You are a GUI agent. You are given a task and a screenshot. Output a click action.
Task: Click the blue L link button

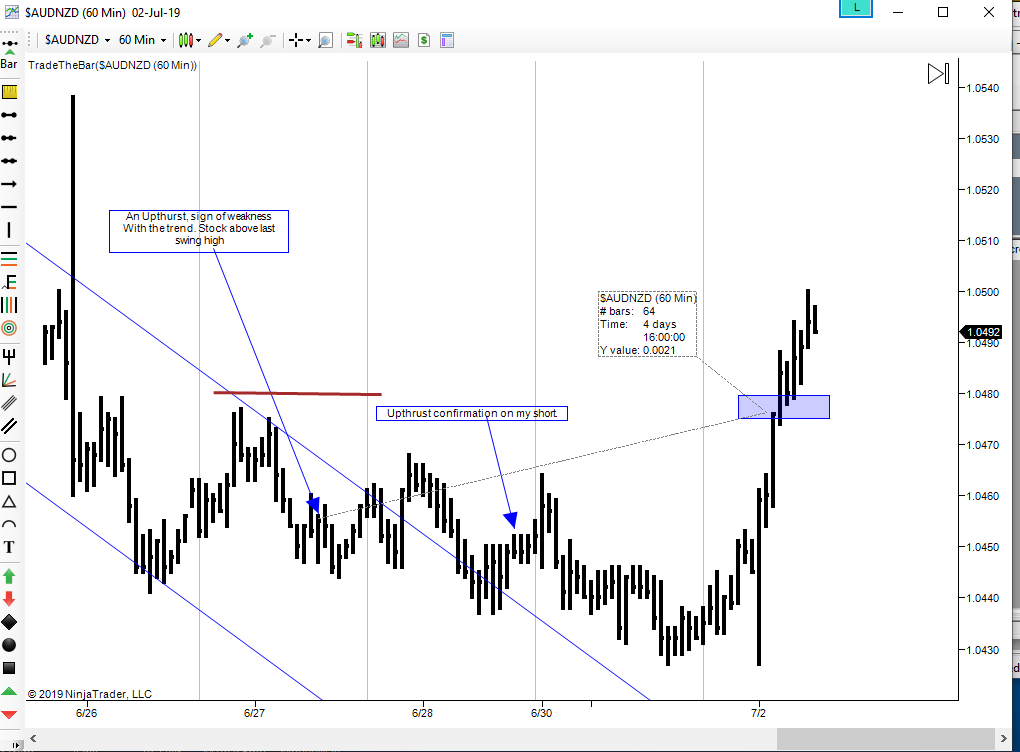click(x=855, y=8)
